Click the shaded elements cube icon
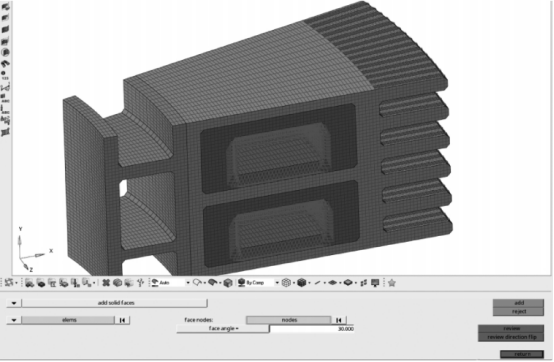554x362 pixels. pyautogui.click(x=301, y=283)
